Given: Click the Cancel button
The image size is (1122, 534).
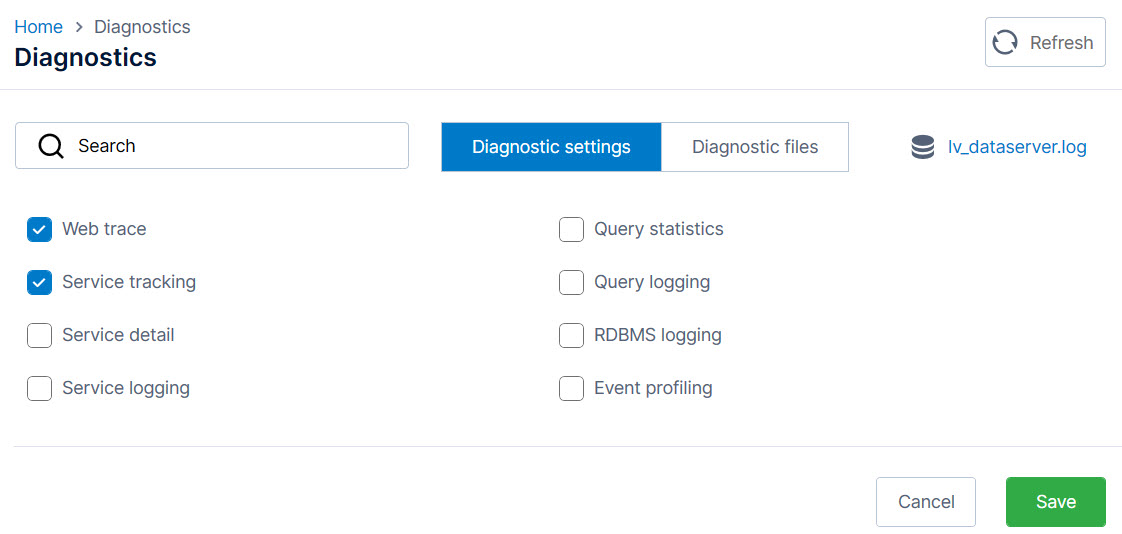Looking at the screenshot, I should [x=926, y=502].
